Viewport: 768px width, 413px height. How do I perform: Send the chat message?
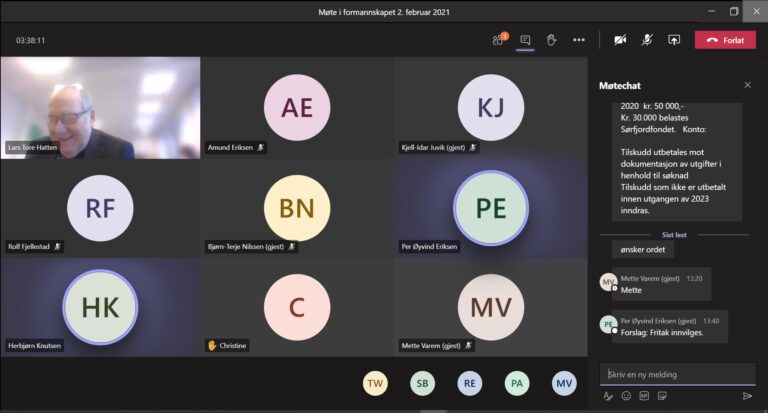pos(746,396)
